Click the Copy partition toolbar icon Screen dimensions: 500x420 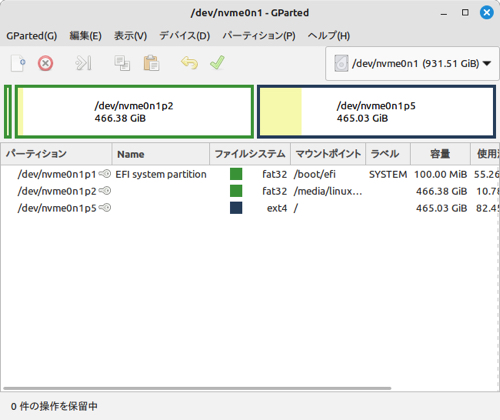[x=122, y=63]
